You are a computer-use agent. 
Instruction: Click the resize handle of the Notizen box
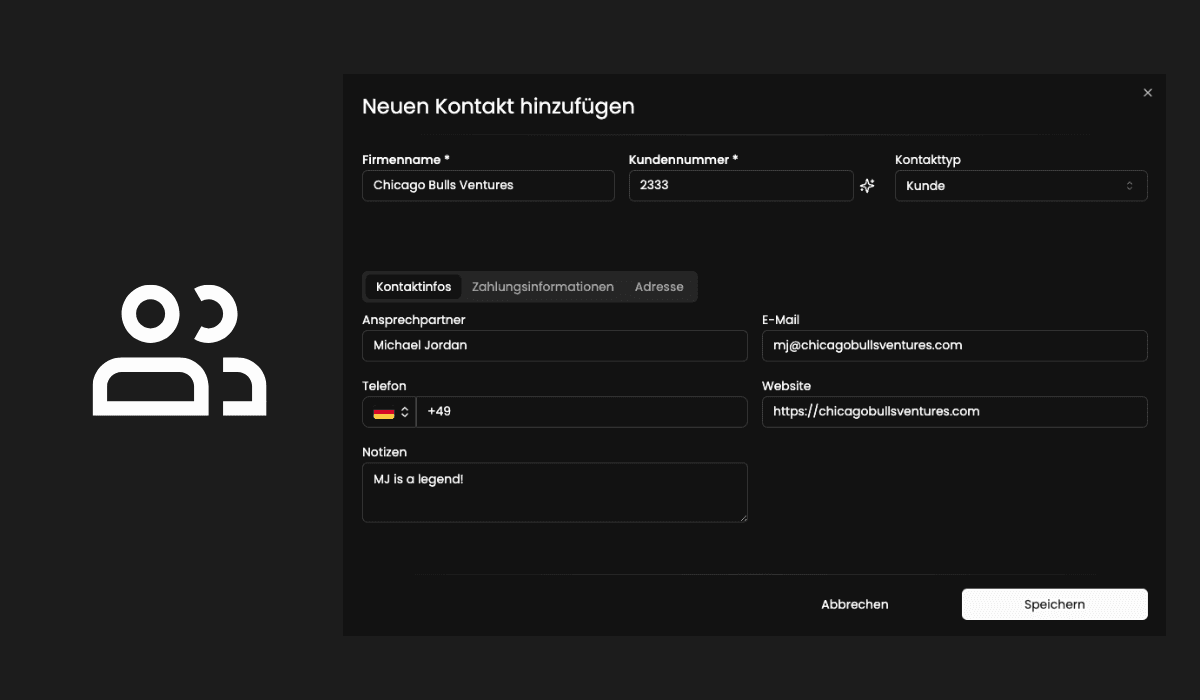pos(744,519)
